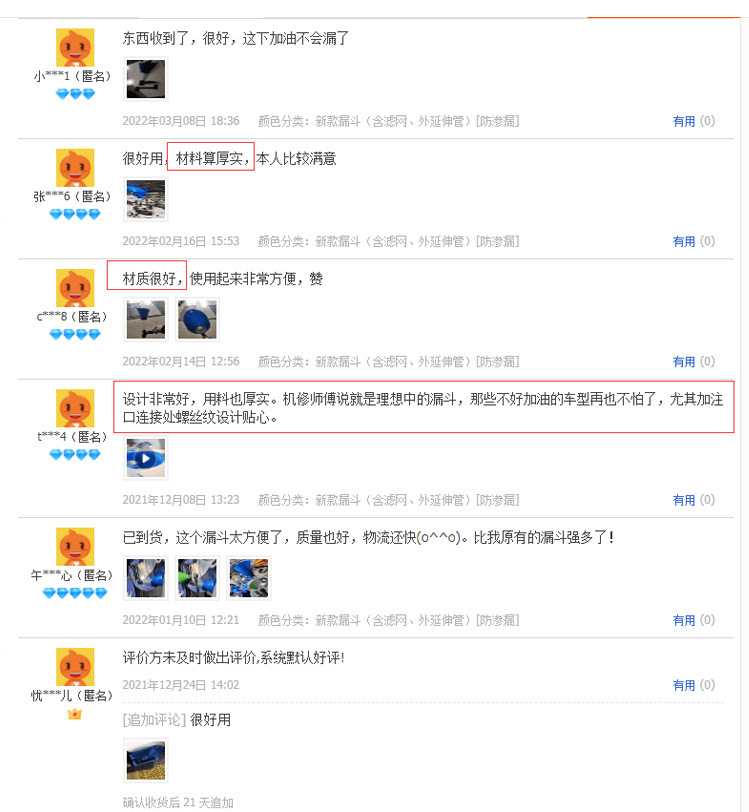Viewport: 749px width, 812px height.
Task: Open the follow-up review photo from 忧***儿
Action: click(146, 761)
